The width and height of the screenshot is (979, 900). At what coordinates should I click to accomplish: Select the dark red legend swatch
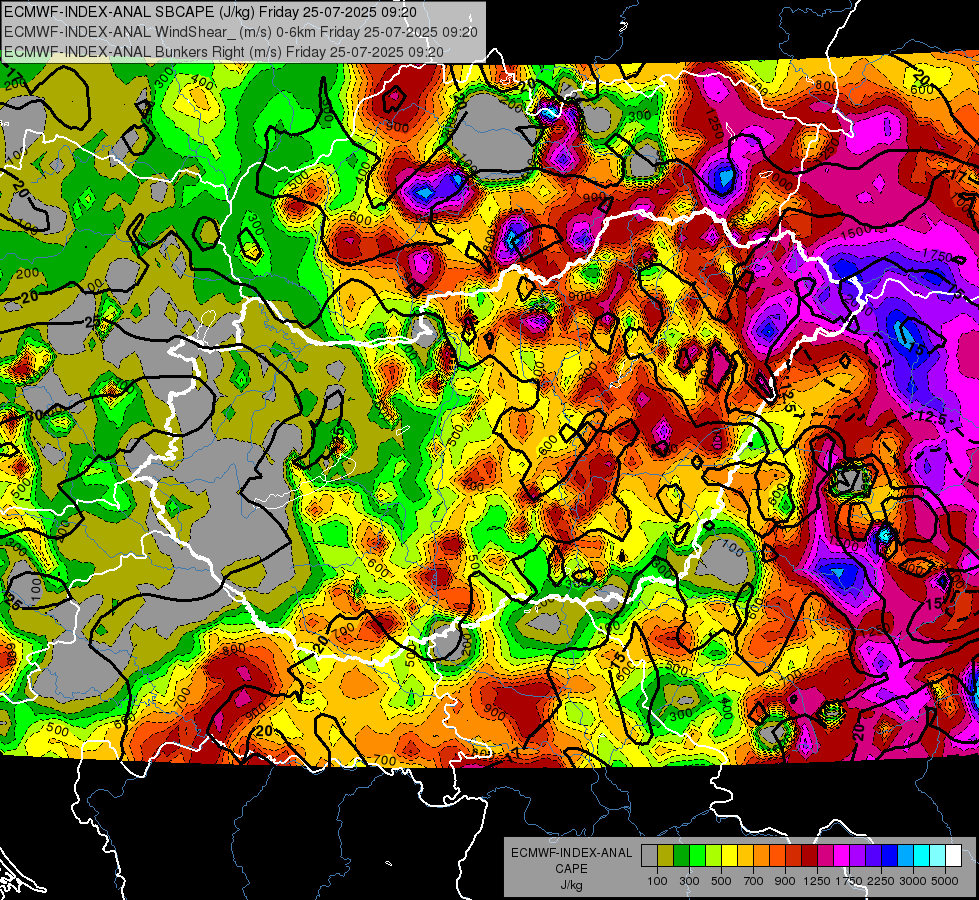[x=809, y=855]
